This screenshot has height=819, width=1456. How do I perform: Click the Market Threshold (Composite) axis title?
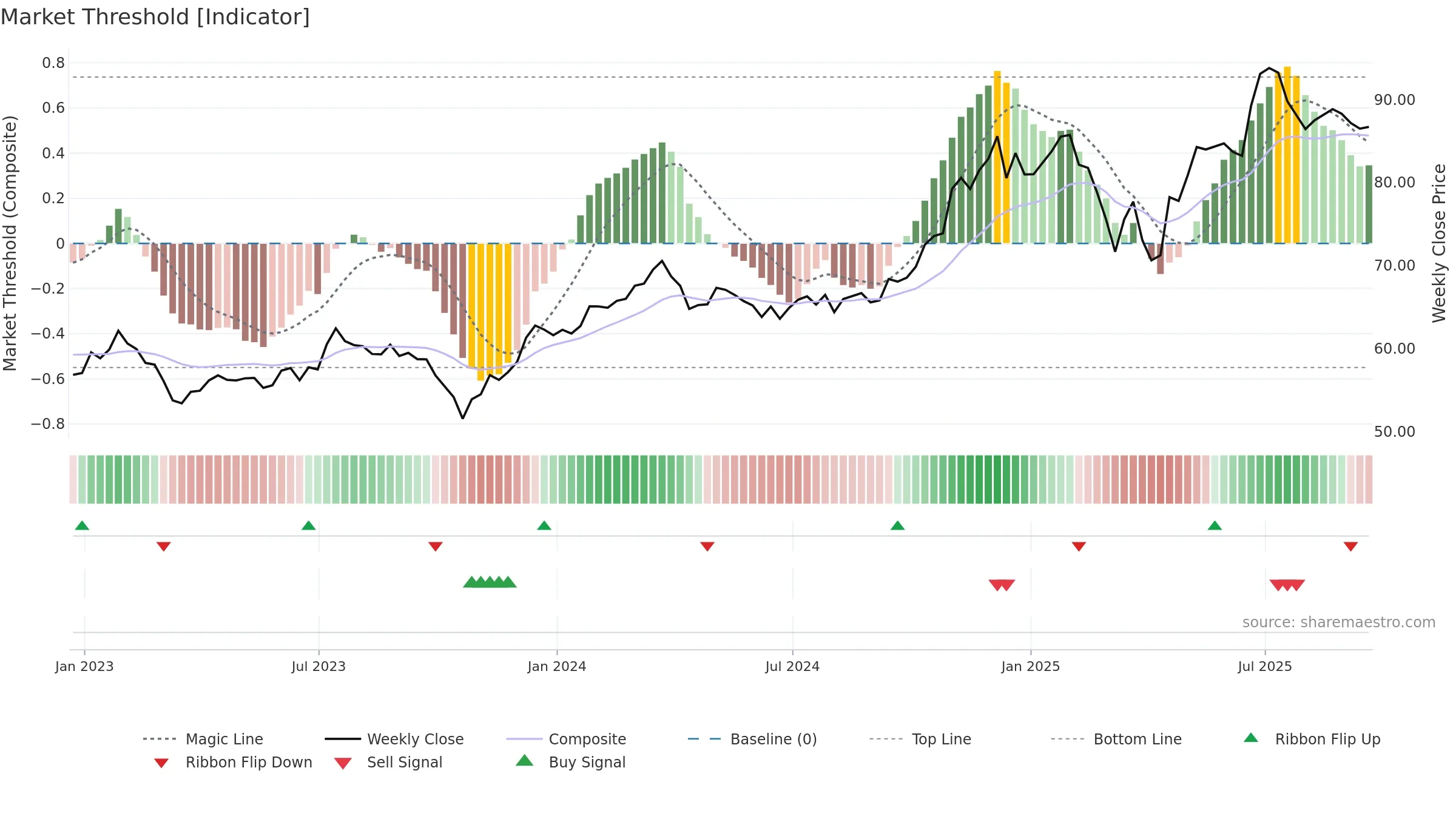coord(10,243)
